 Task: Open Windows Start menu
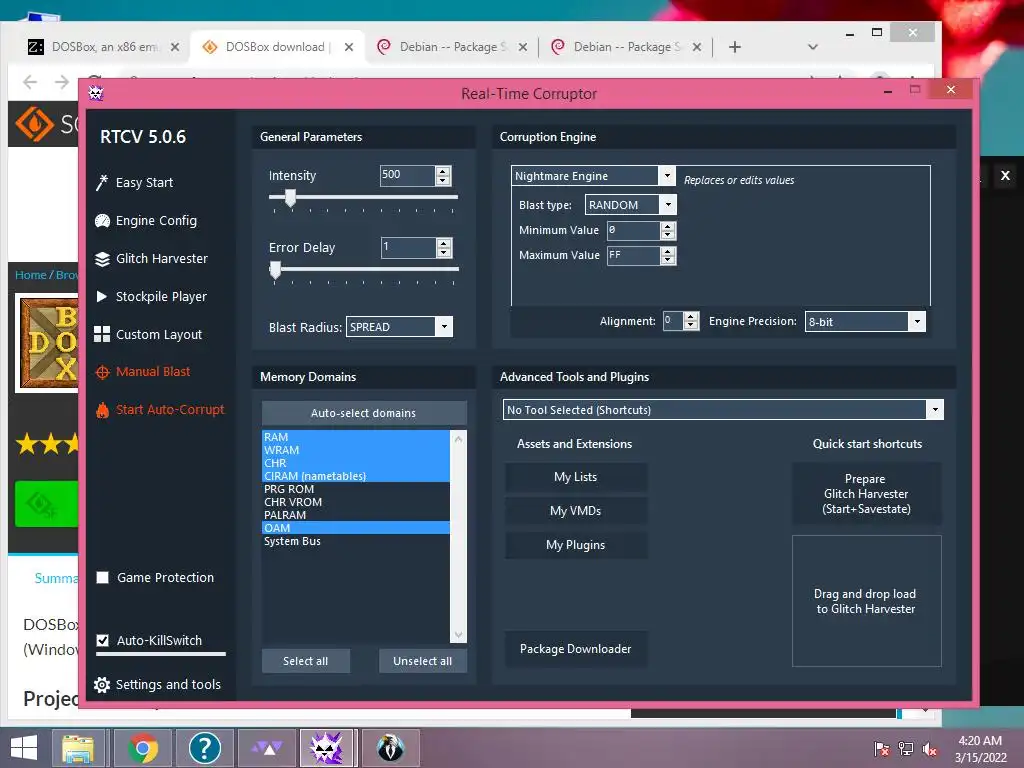click(x=24, y=748)
